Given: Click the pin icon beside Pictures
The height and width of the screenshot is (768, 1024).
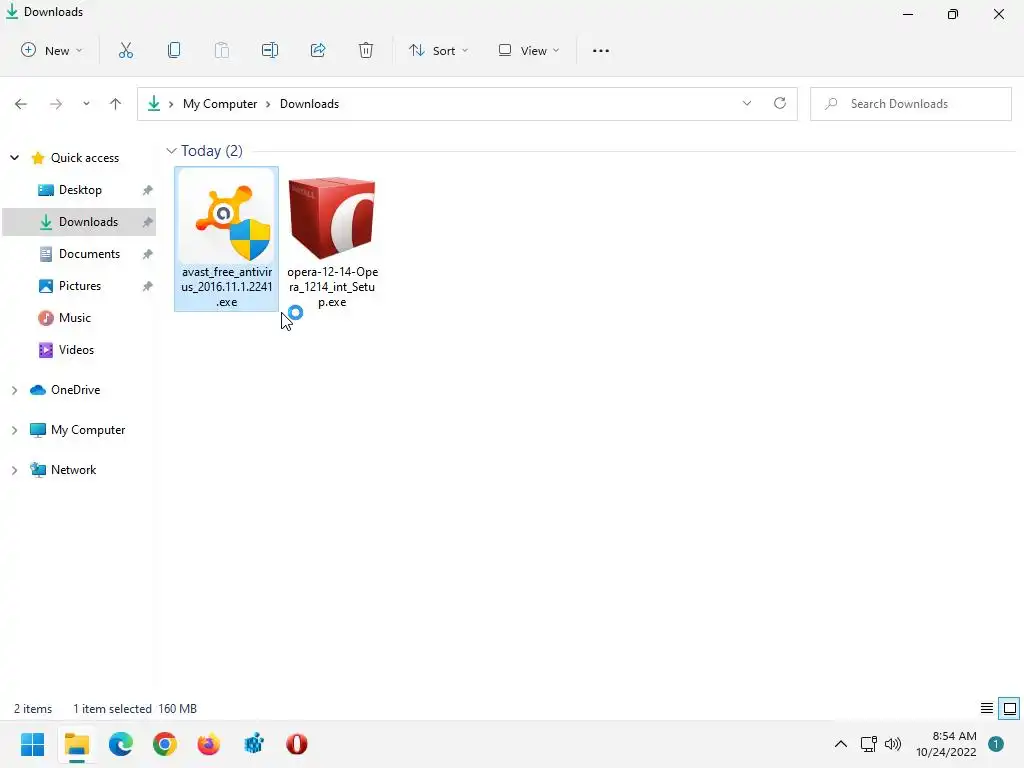Looking at the screenshot, I should pos(148,286).
